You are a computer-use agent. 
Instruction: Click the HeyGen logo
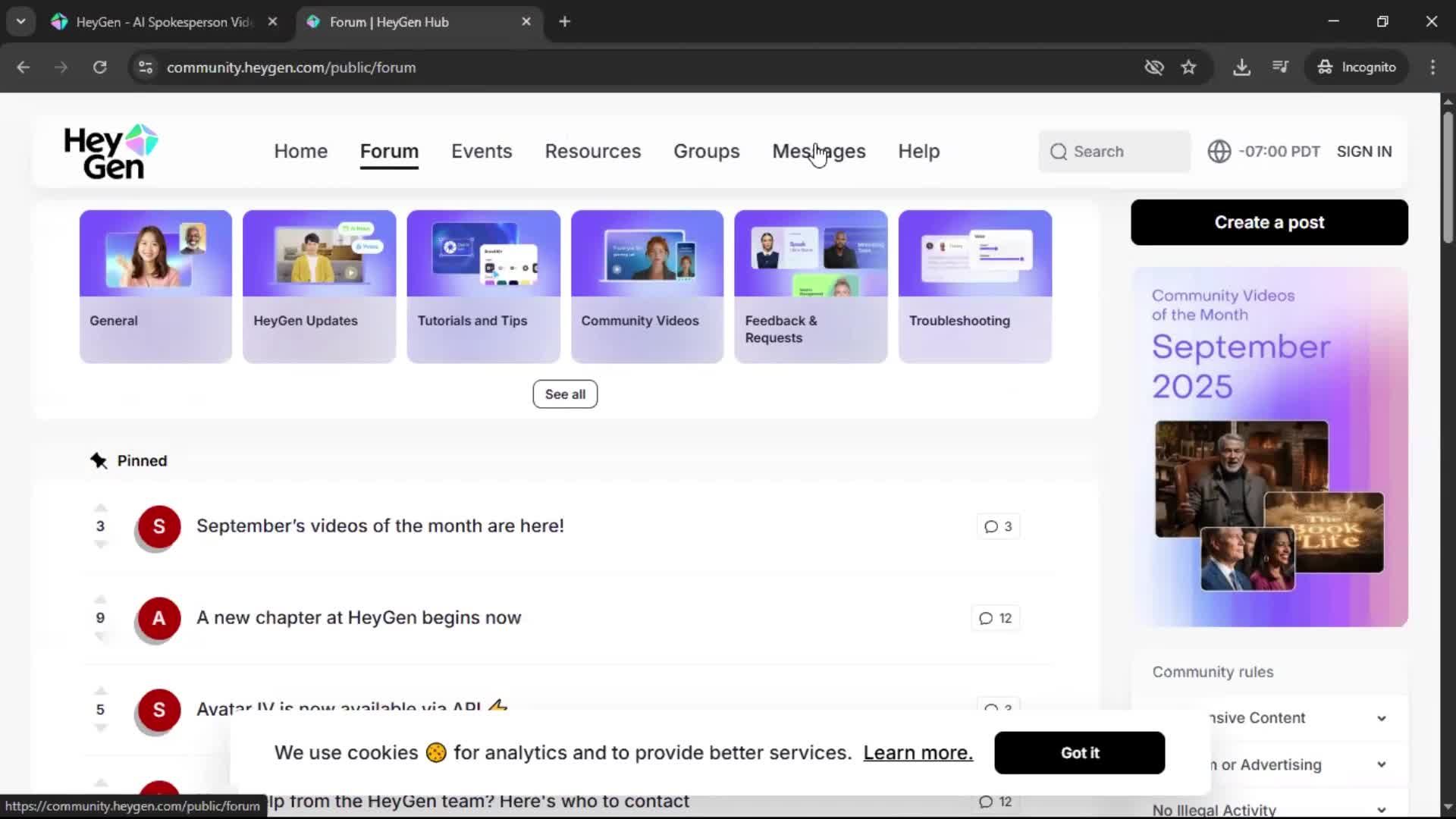[111, 152]
